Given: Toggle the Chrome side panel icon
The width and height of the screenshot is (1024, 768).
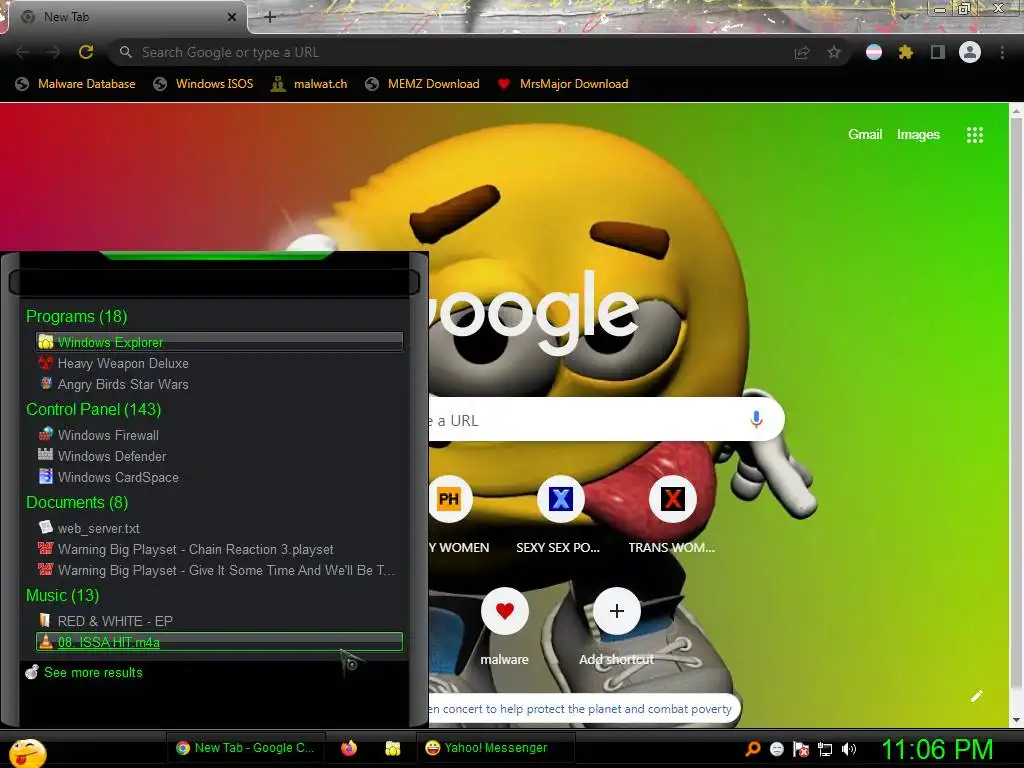Looking at the screenshot, I should click(x=938, y=52).
